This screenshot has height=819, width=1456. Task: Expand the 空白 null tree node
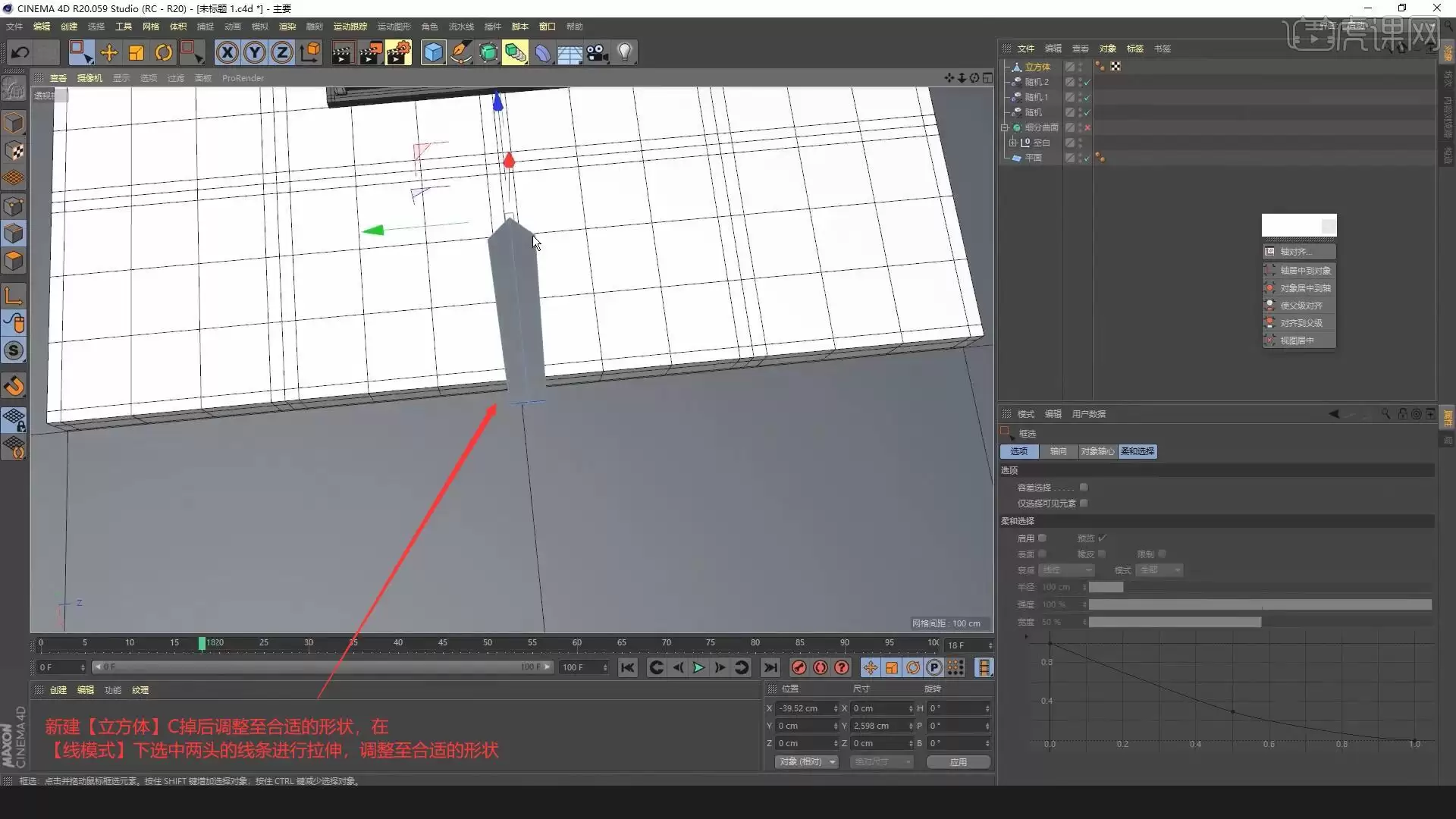[1012, 143]
